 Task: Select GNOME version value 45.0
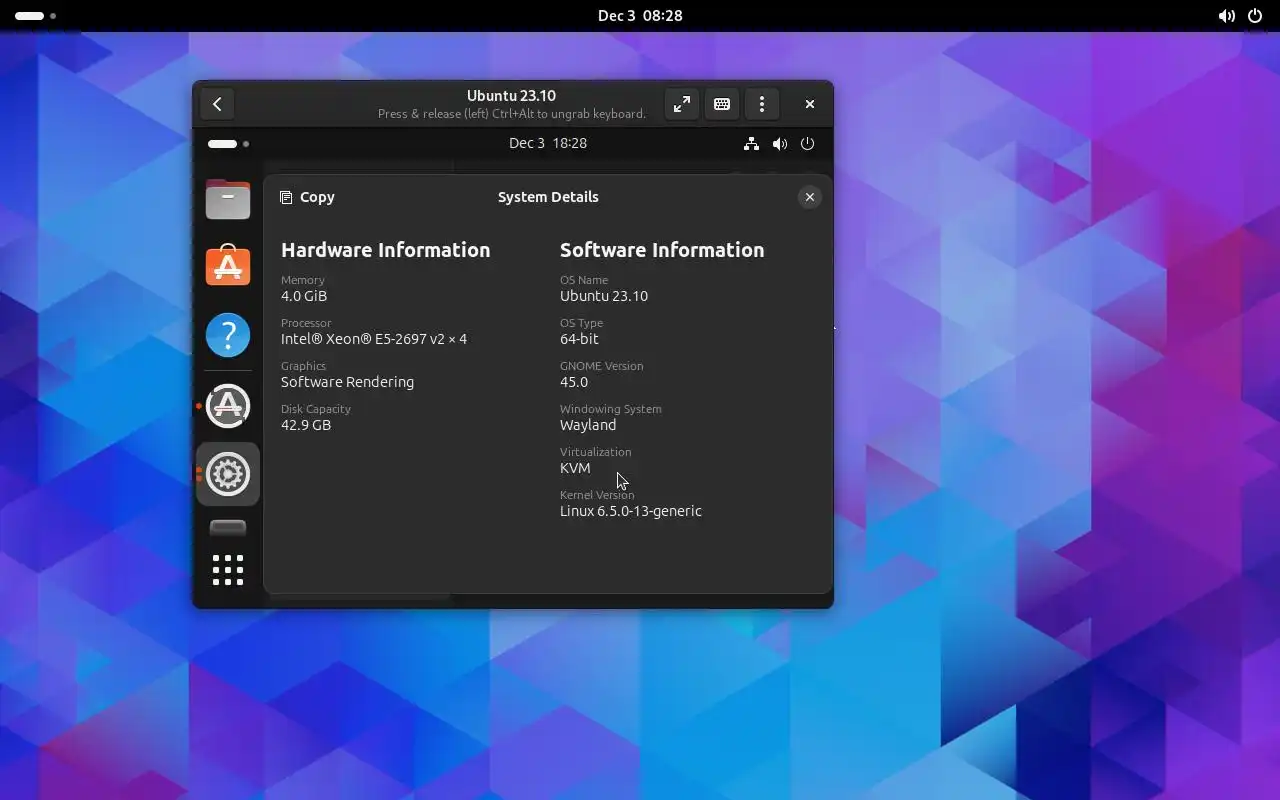tap(574, 382)
